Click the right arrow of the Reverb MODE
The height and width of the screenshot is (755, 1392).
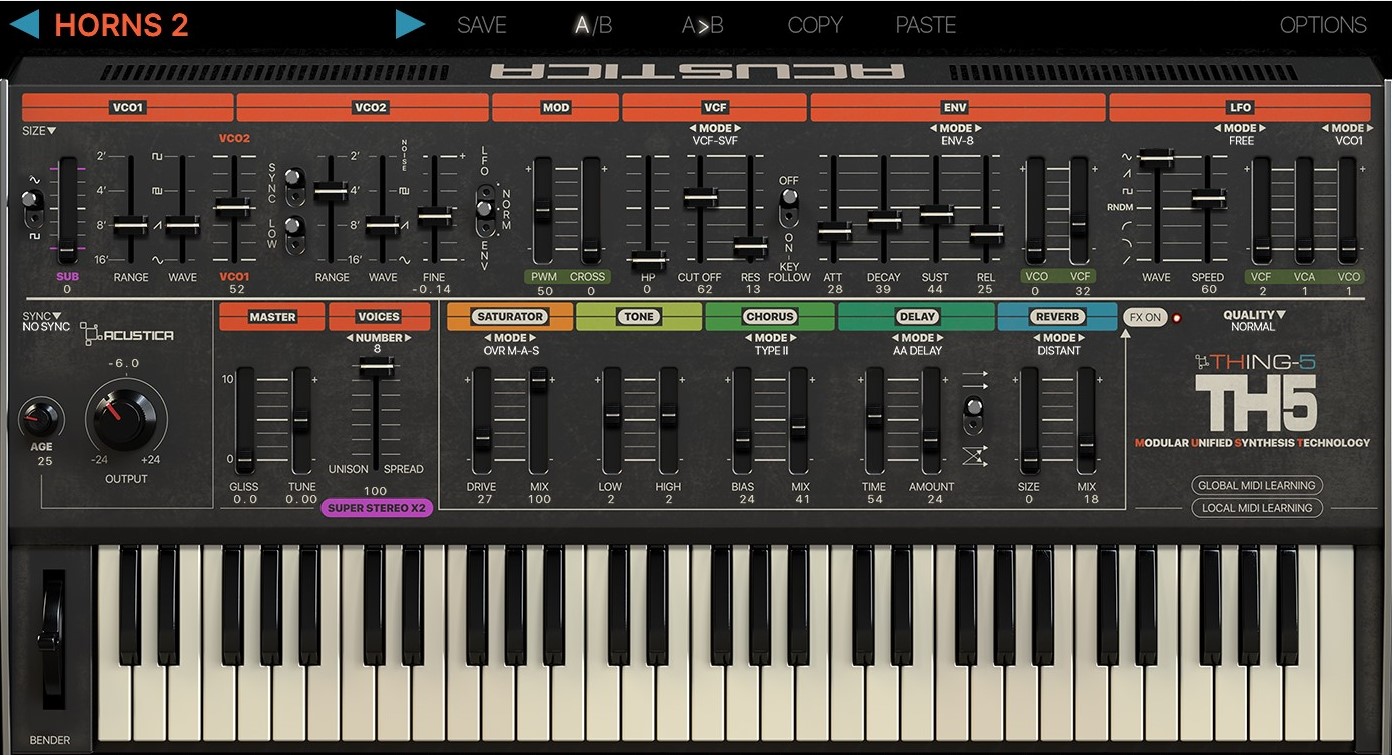(x=1082, y=338)
